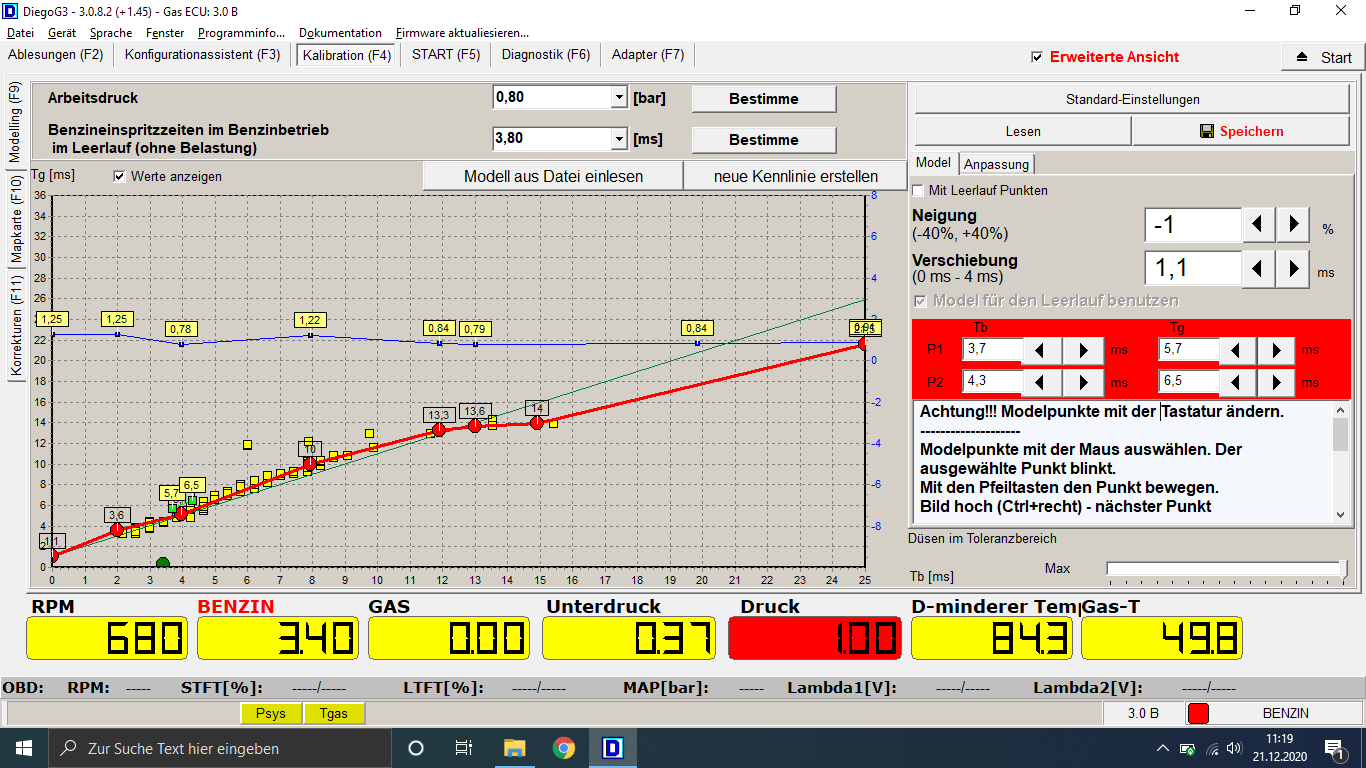Image resolution: width=1366 pixels, height=768 pixels.
Task: Open the notification center icon
Action: (1334, 748)
